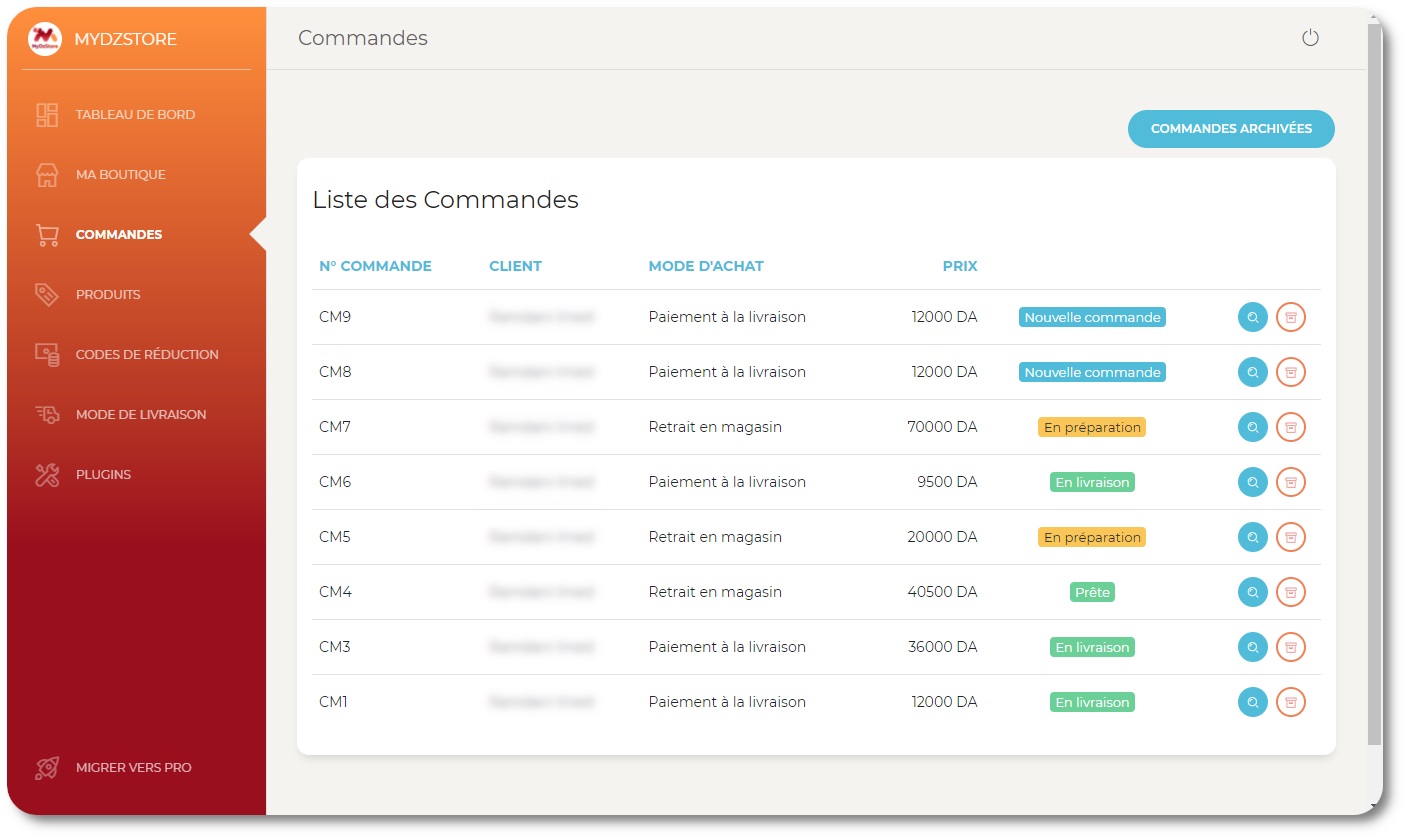
Task: Open Tableau de bord in sidebar
Action: tap(135, 115)
